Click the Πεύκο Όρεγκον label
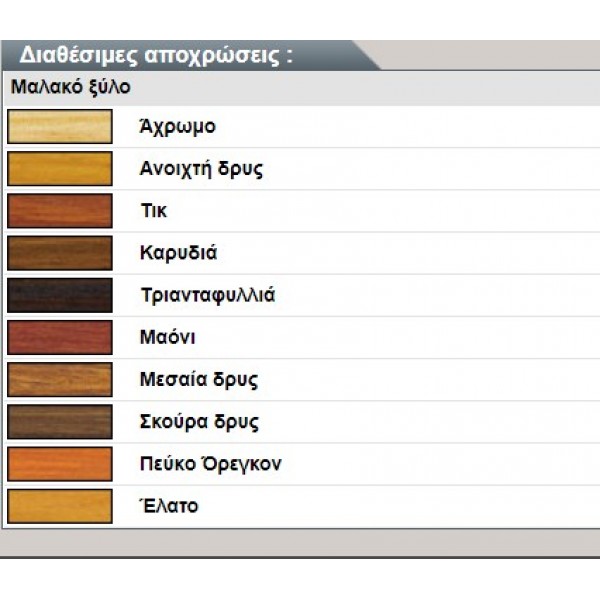Image resolution: width=600 pixels, height=600 pixels. (x=210, y=464)
